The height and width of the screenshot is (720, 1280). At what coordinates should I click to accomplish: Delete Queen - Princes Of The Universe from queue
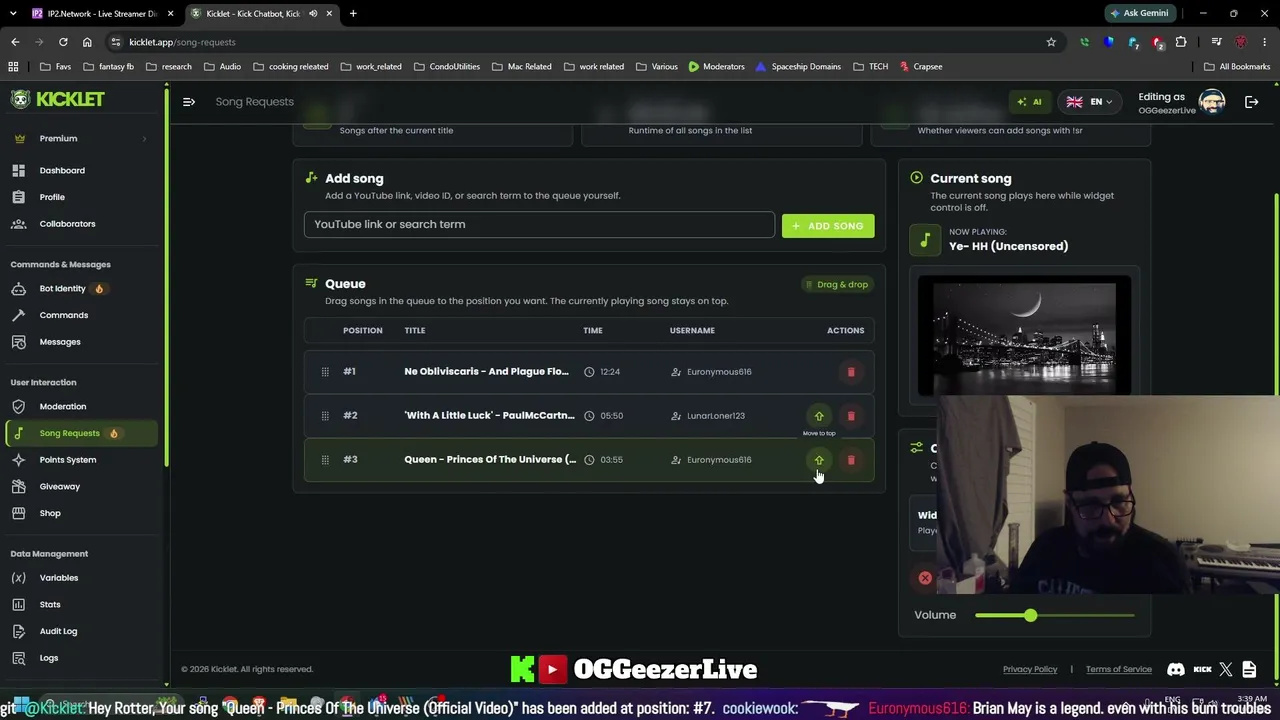(x=851, y=460)
